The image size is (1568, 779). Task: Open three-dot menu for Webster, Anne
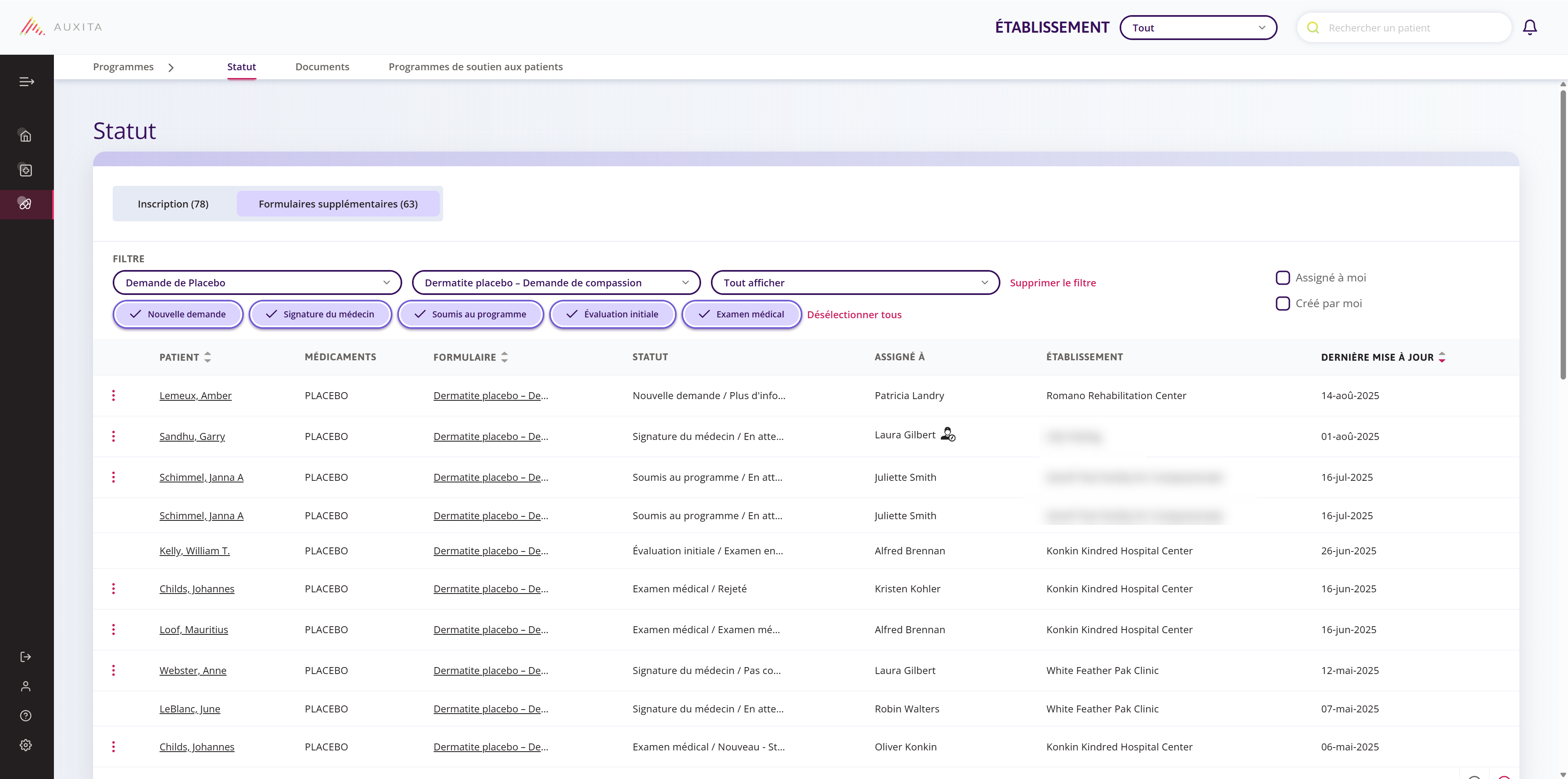pyautogui.click(x=113, y=670)
